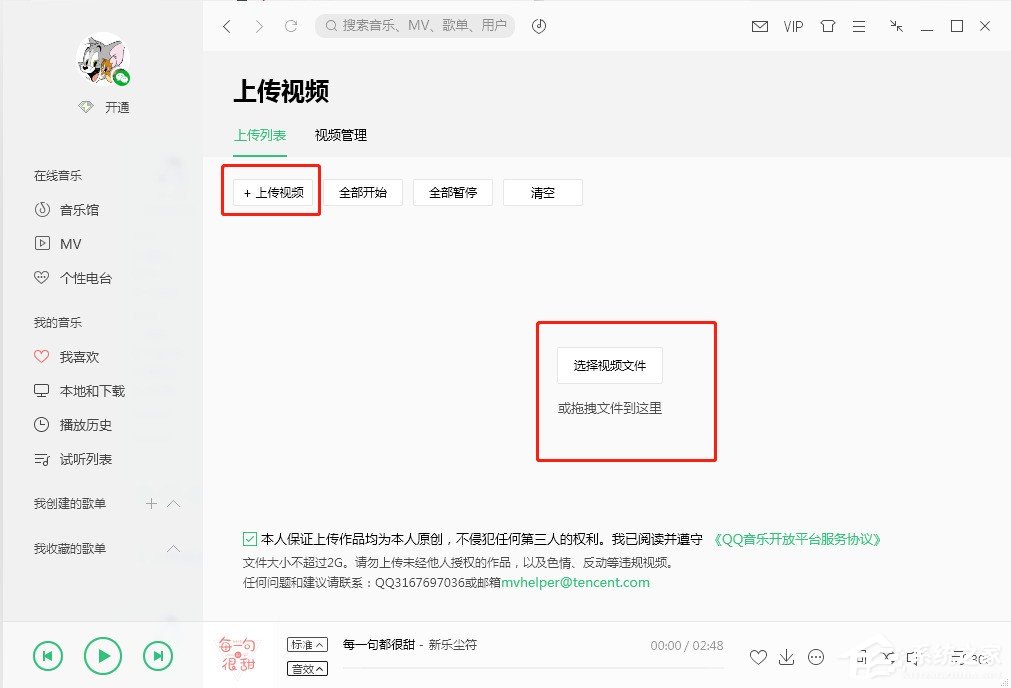Collapse 我创建的歌单 section
Screen dimensions: 1011x688
[173, 503]
